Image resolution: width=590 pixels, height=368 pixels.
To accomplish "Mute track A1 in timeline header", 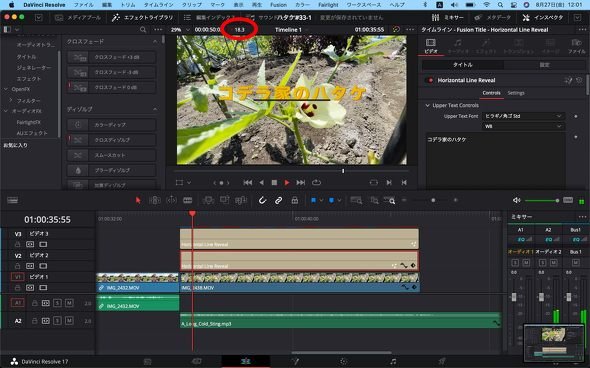I will [69, 303].
